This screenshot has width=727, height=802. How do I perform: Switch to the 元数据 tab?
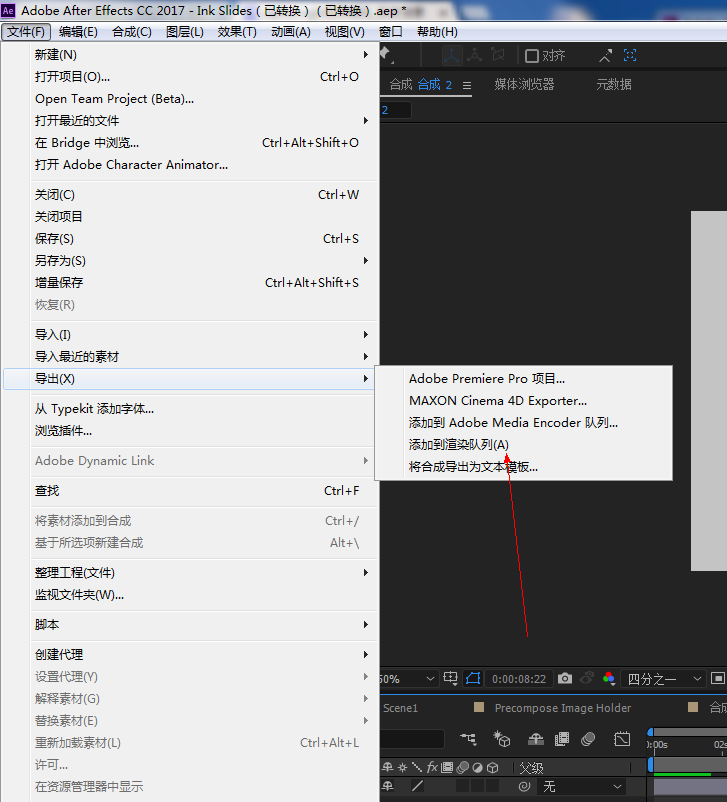[613, 84]
